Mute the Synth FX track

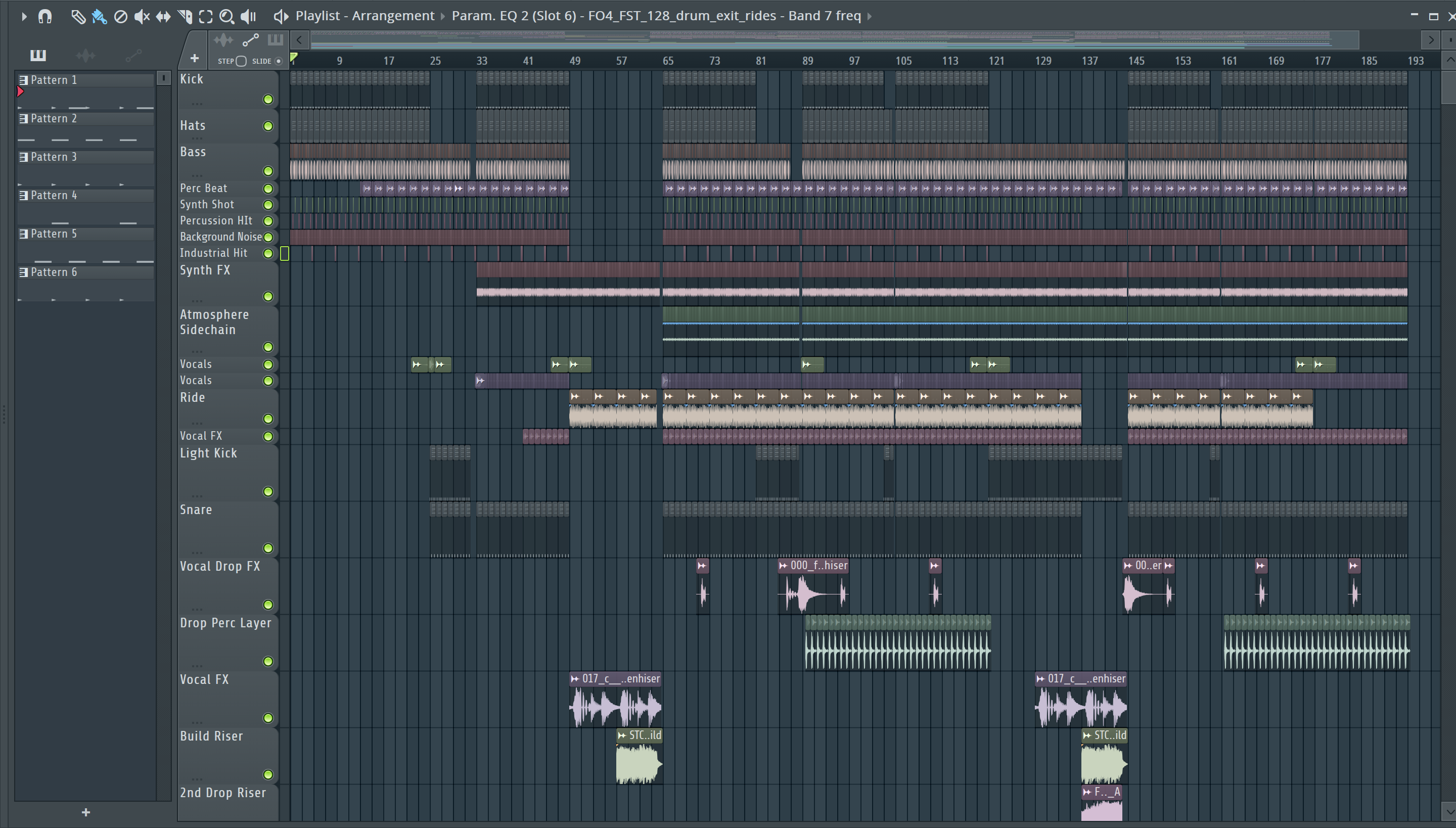coord(268,296)
